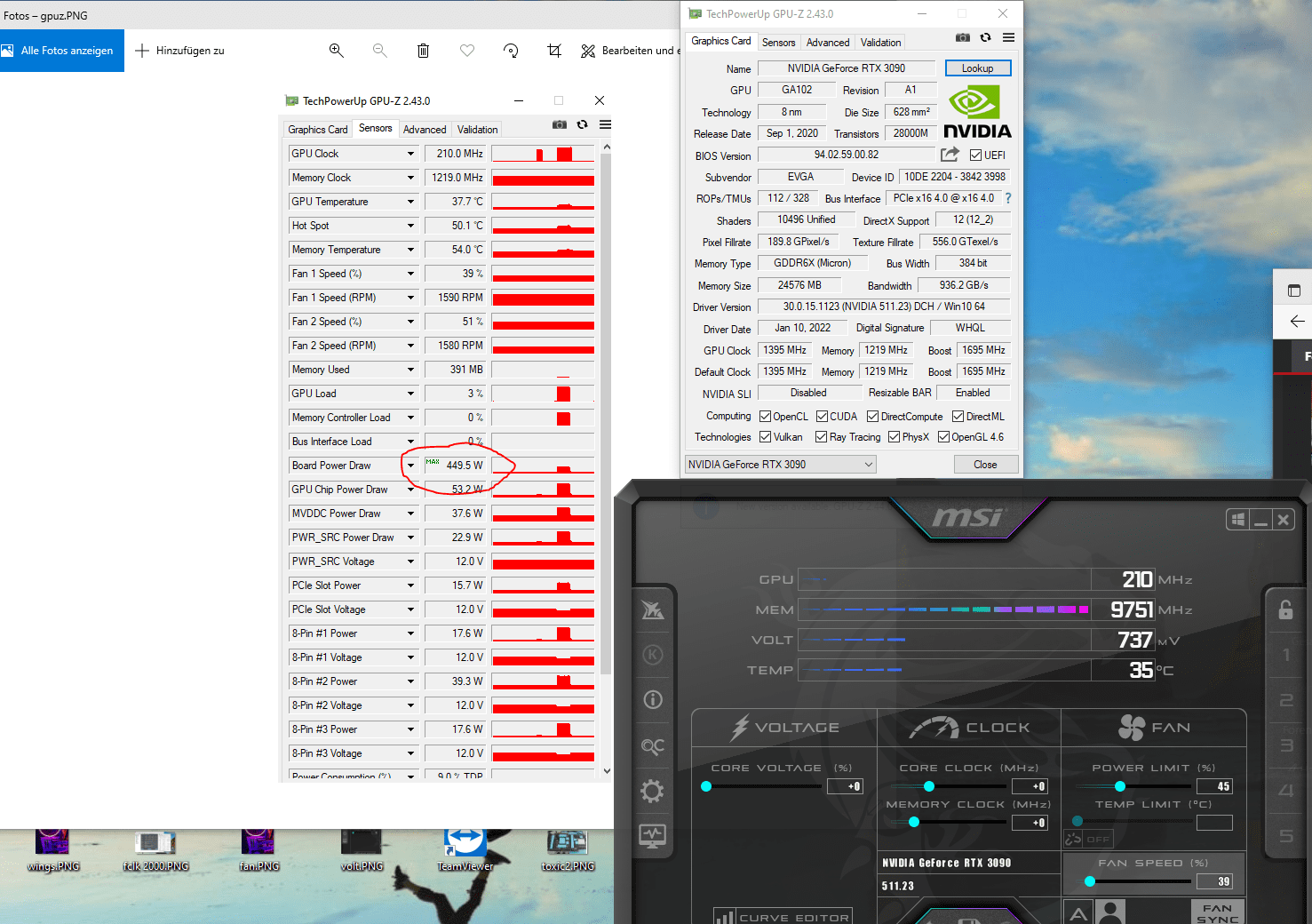This screenshot has width=1312, height=924.
Task: Open TeamViewer desktop shortcut
Action: coord(465,850)
